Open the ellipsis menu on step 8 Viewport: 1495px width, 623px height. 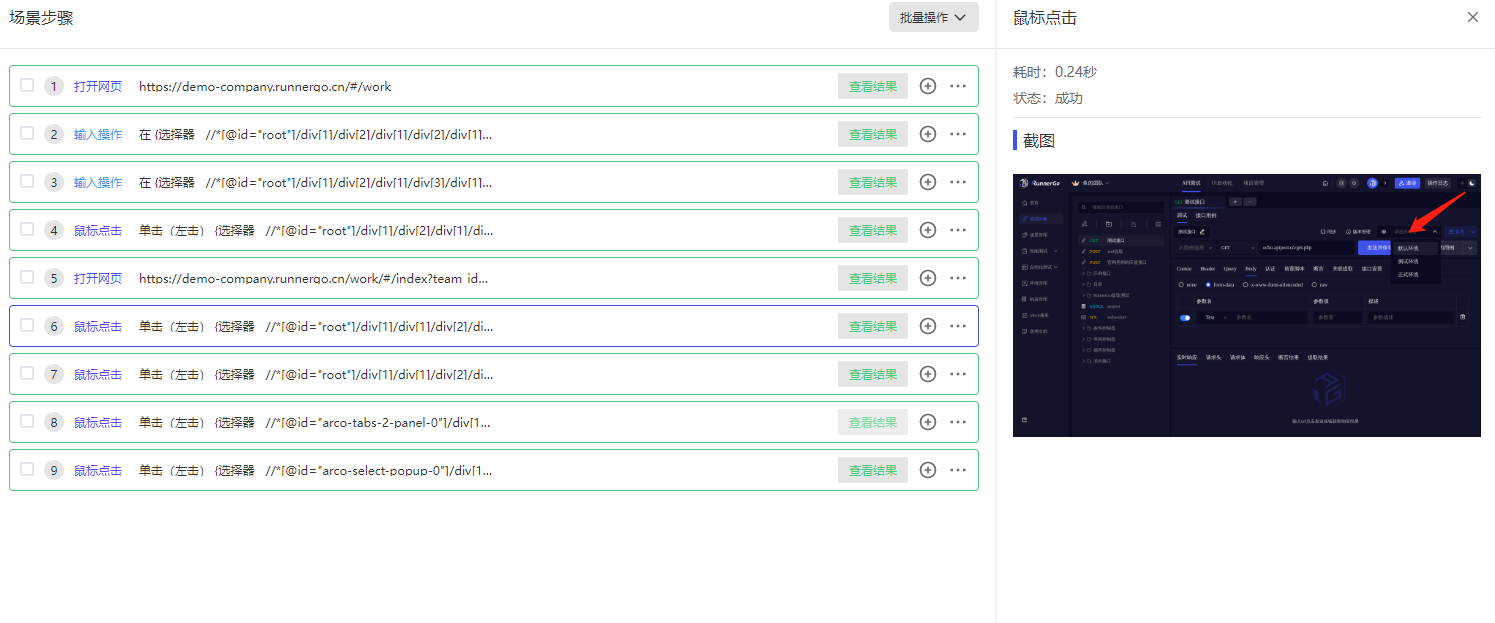pos(958,422)
